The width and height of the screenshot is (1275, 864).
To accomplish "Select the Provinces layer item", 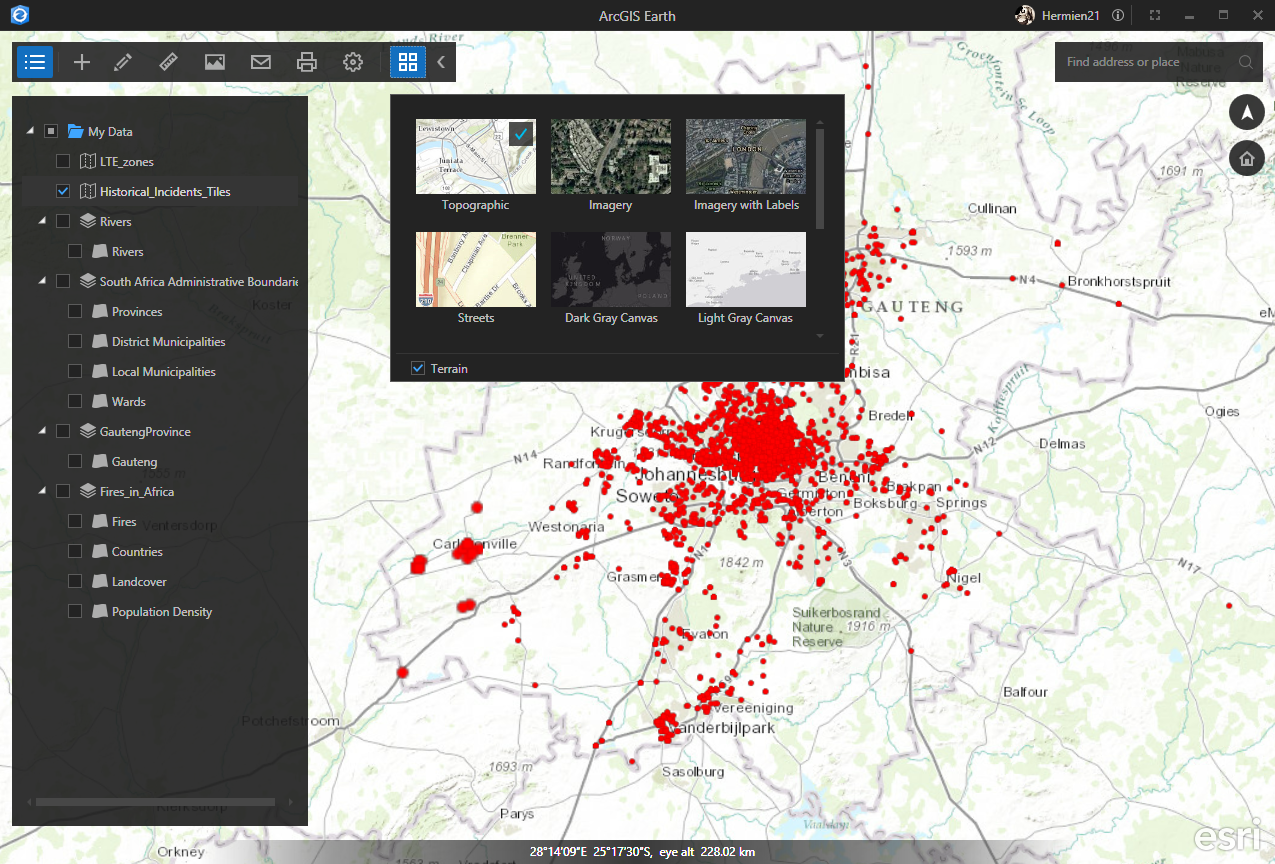I will tap(137, 312).
